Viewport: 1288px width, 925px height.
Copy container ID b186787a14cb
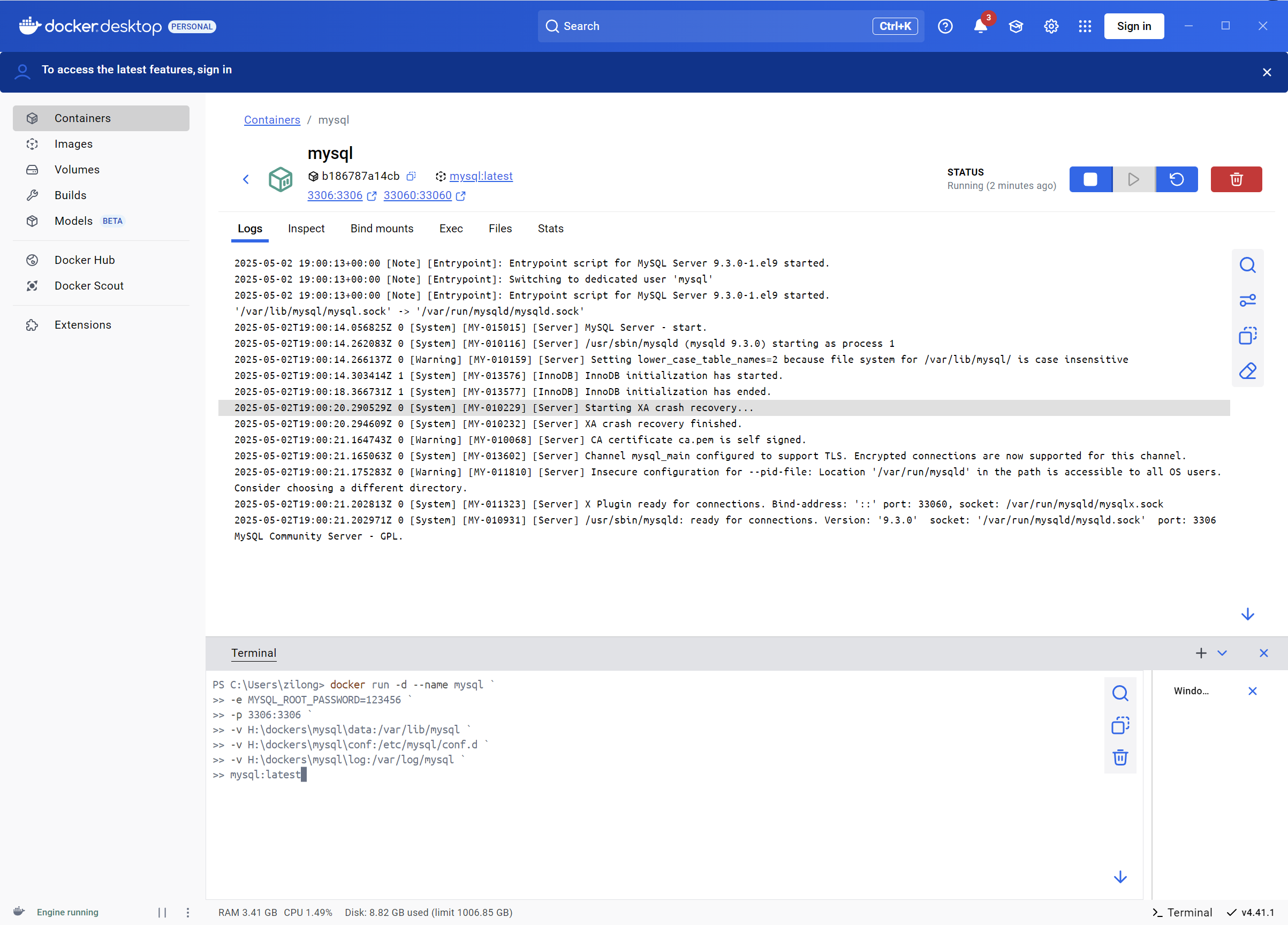[x=411, y=176]
